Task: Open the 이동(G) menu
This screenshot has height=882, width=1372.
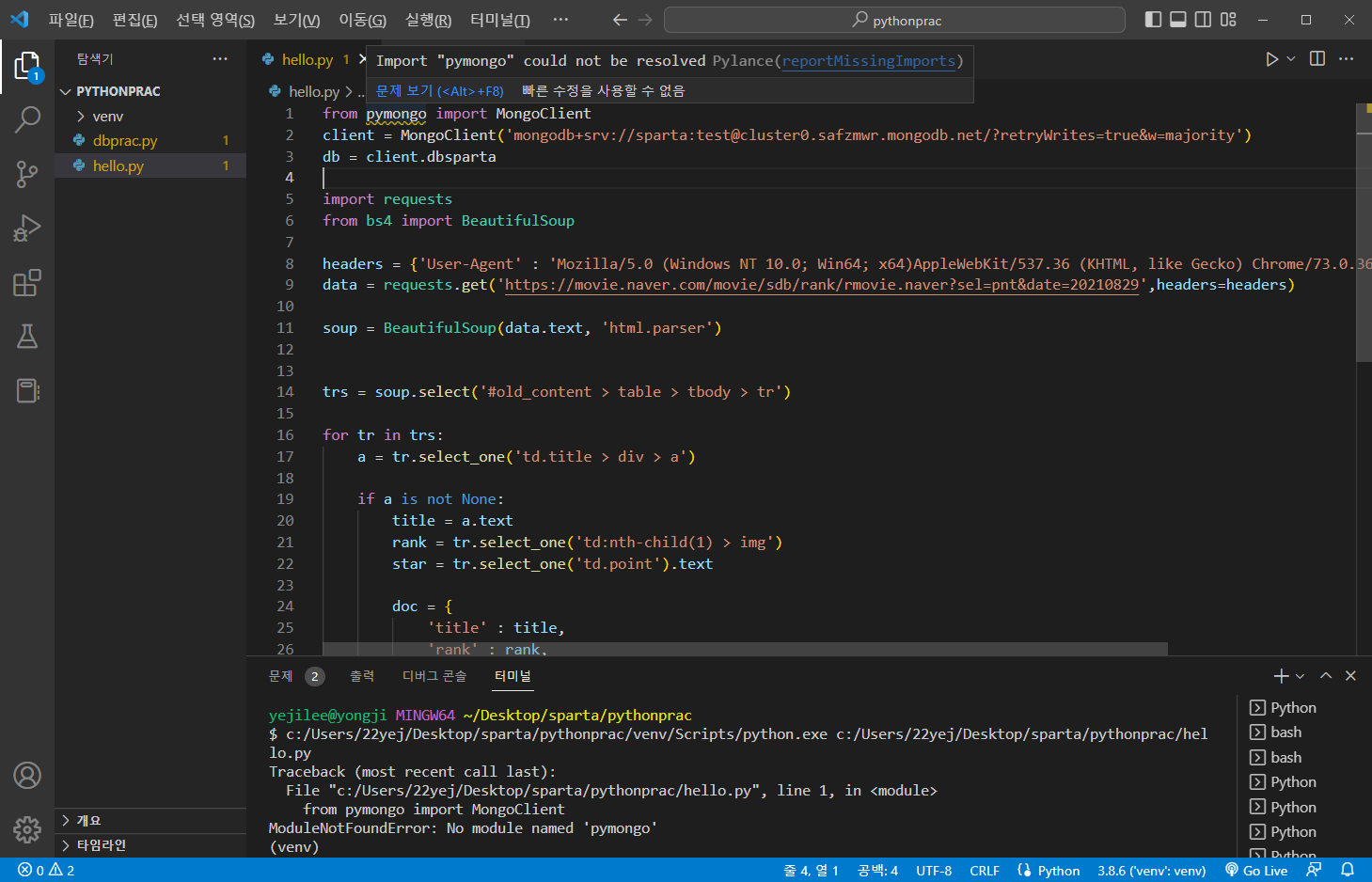Action: point(362,20)
